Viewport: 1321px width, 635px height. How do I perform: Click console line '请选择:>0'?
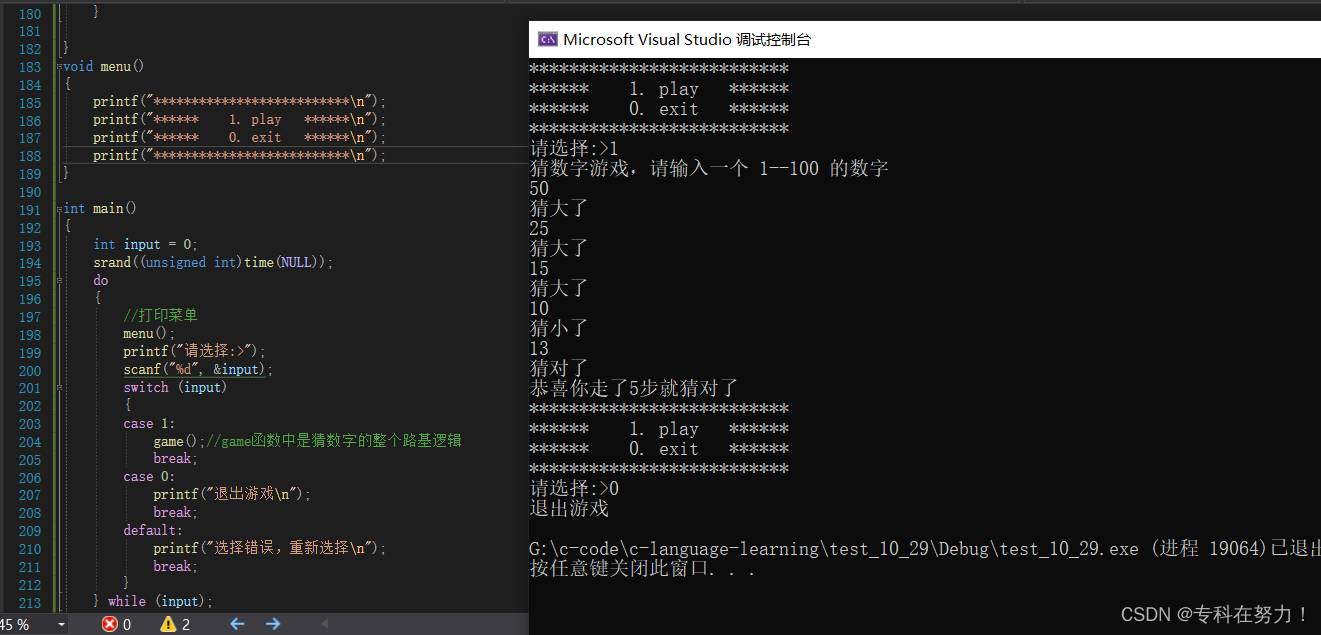pos(575,488)
